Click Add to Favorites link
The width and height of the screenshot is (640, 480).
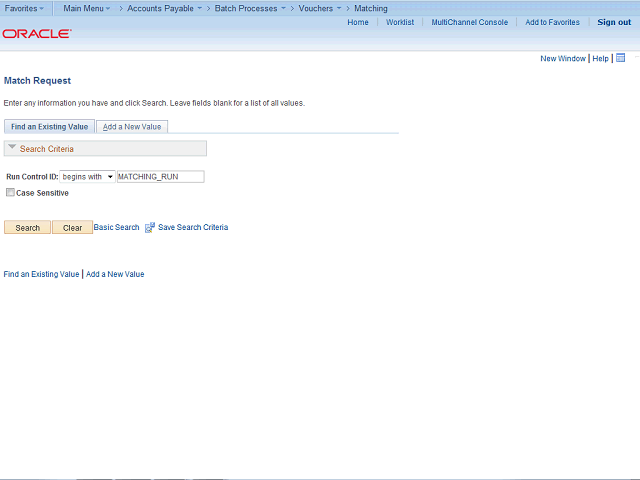click(552, 22)
